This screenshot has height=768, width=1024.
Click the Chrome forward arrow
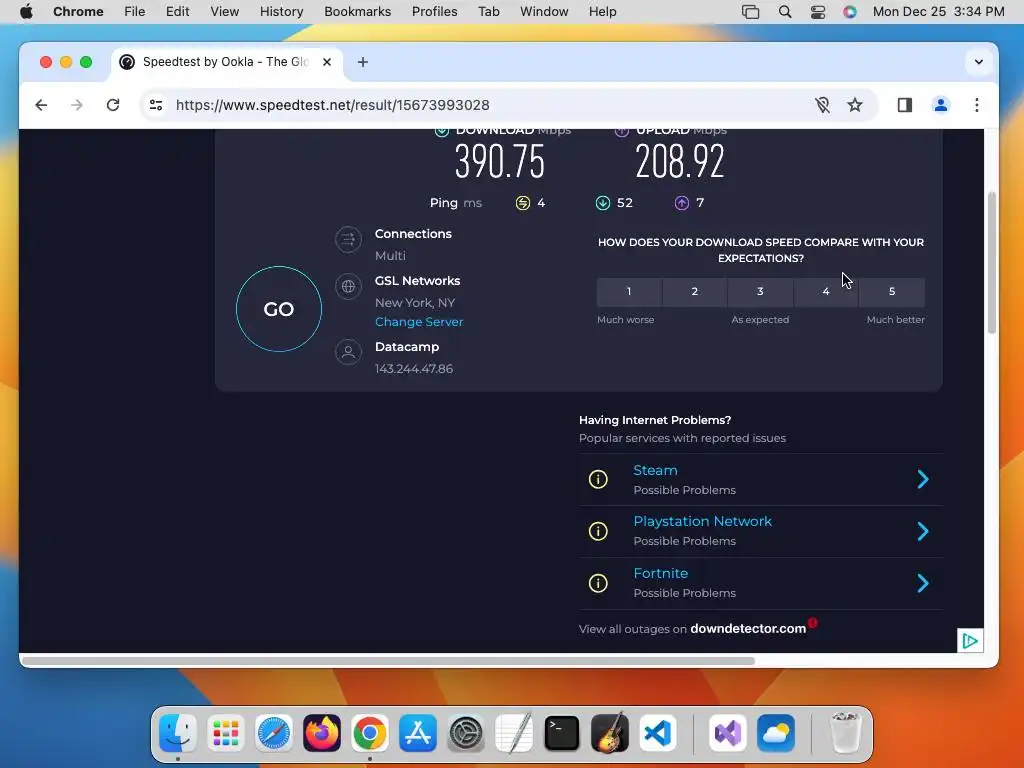(x=77, y=105)
